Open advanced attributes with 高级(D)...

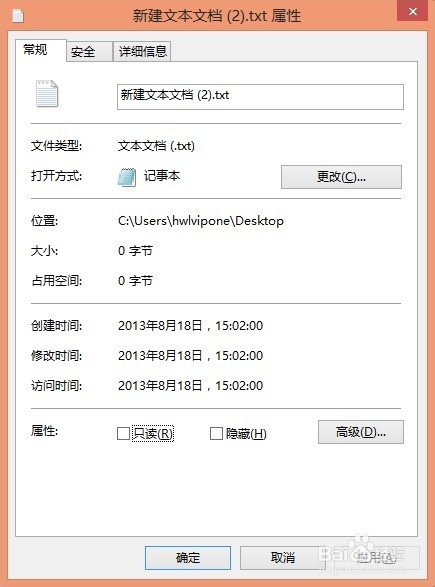click(361, 432)
